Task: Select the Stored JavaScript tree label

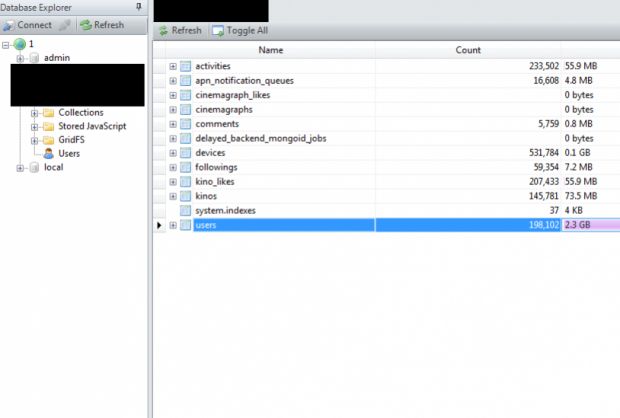Action: coord(92,126)
